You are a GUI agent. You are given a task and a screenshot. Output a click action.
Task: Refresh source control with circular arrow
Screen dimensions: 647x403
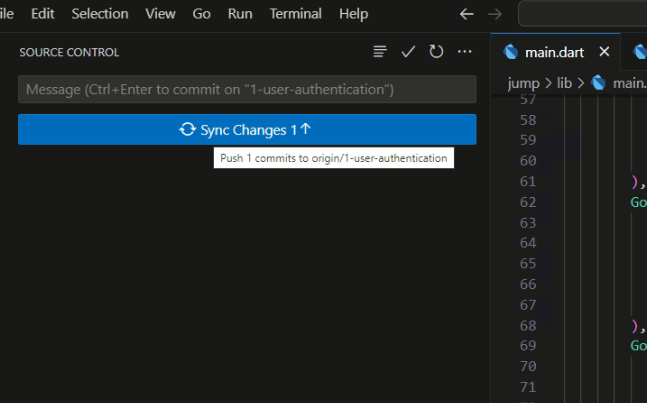coord(436,52)
